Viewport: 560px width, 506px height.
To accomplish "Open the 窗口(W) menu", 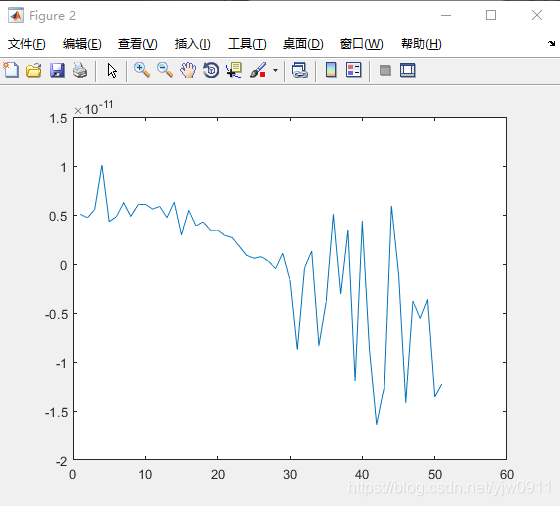I will 361,44.
